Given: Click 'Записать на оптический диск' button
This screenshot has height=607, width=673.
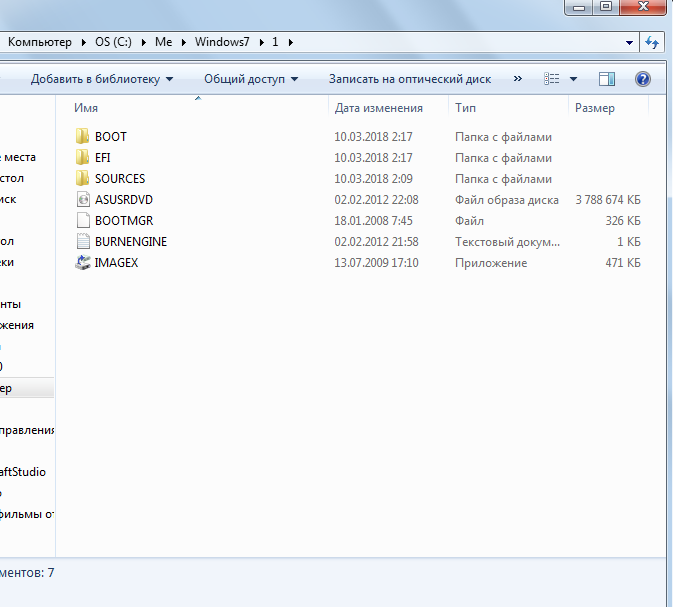Looking at the screenshot, I should (410, 79).
